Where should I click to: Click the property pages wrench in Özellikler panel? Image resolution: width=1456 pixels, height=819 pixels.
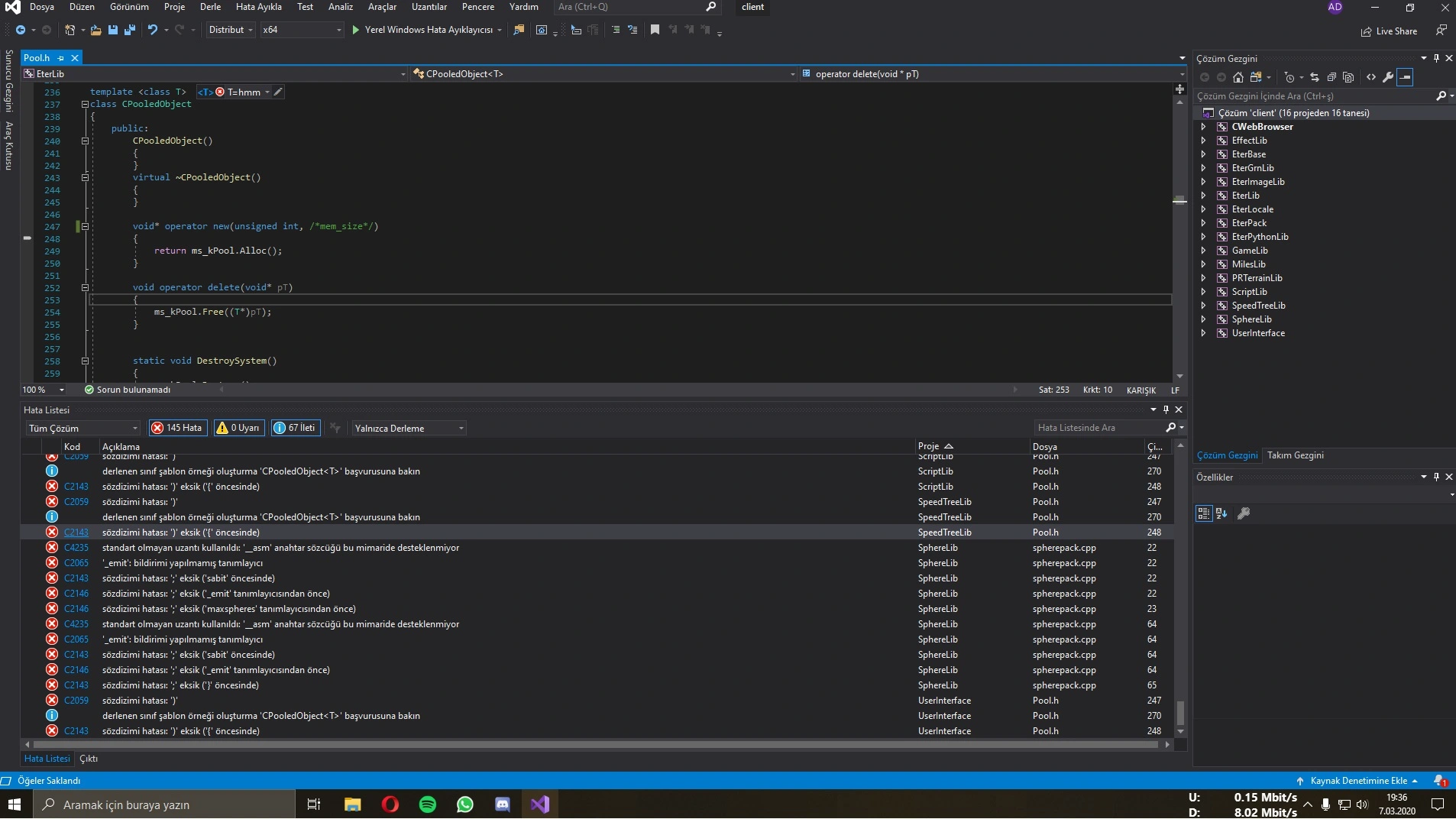point(1244,513)
